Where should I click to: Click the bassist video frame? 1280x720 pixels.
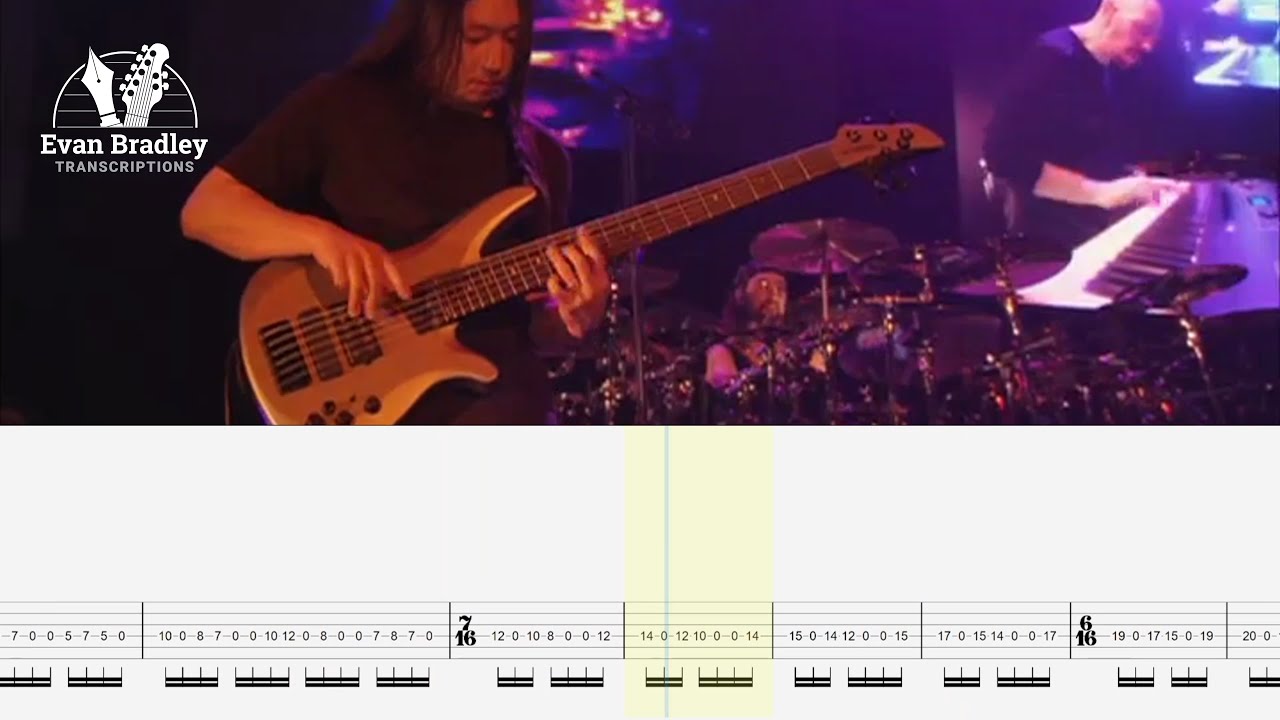(640, 212)
